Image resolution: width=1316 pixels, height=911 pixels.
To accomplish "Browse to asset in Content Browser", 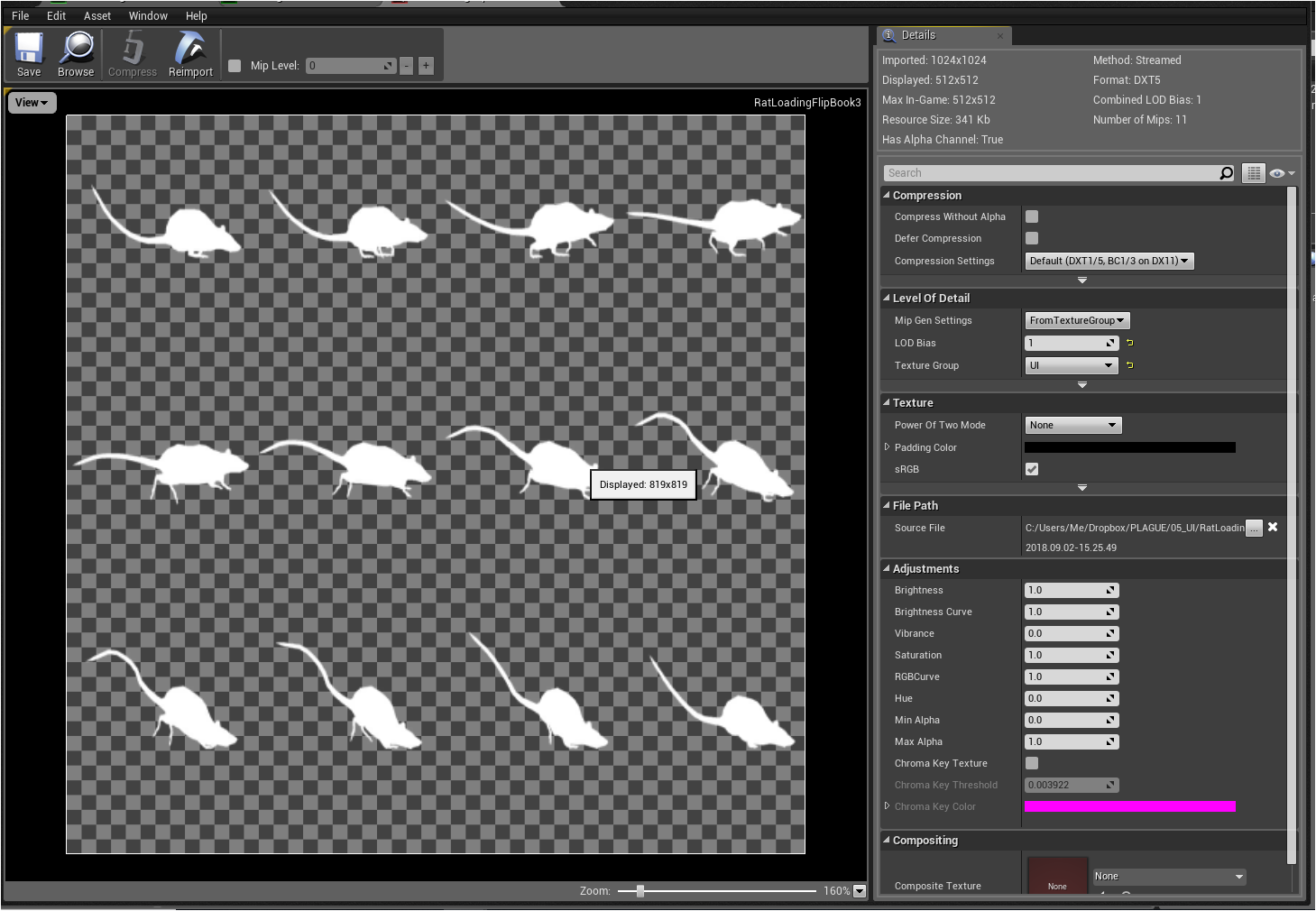I will pyautogui.click(x=76, y=55).
